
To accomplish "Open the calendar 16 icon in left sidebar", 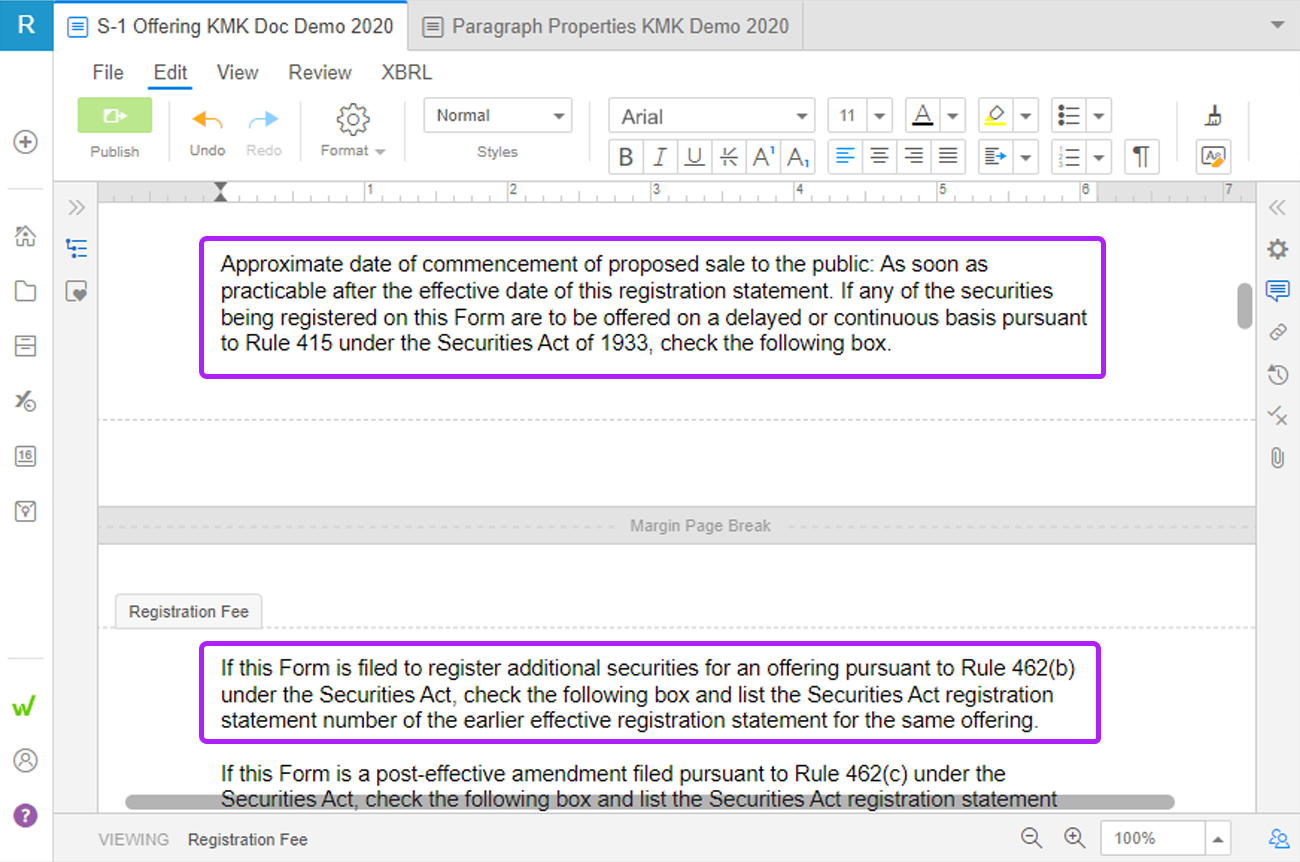I will [x=26, y=456].
